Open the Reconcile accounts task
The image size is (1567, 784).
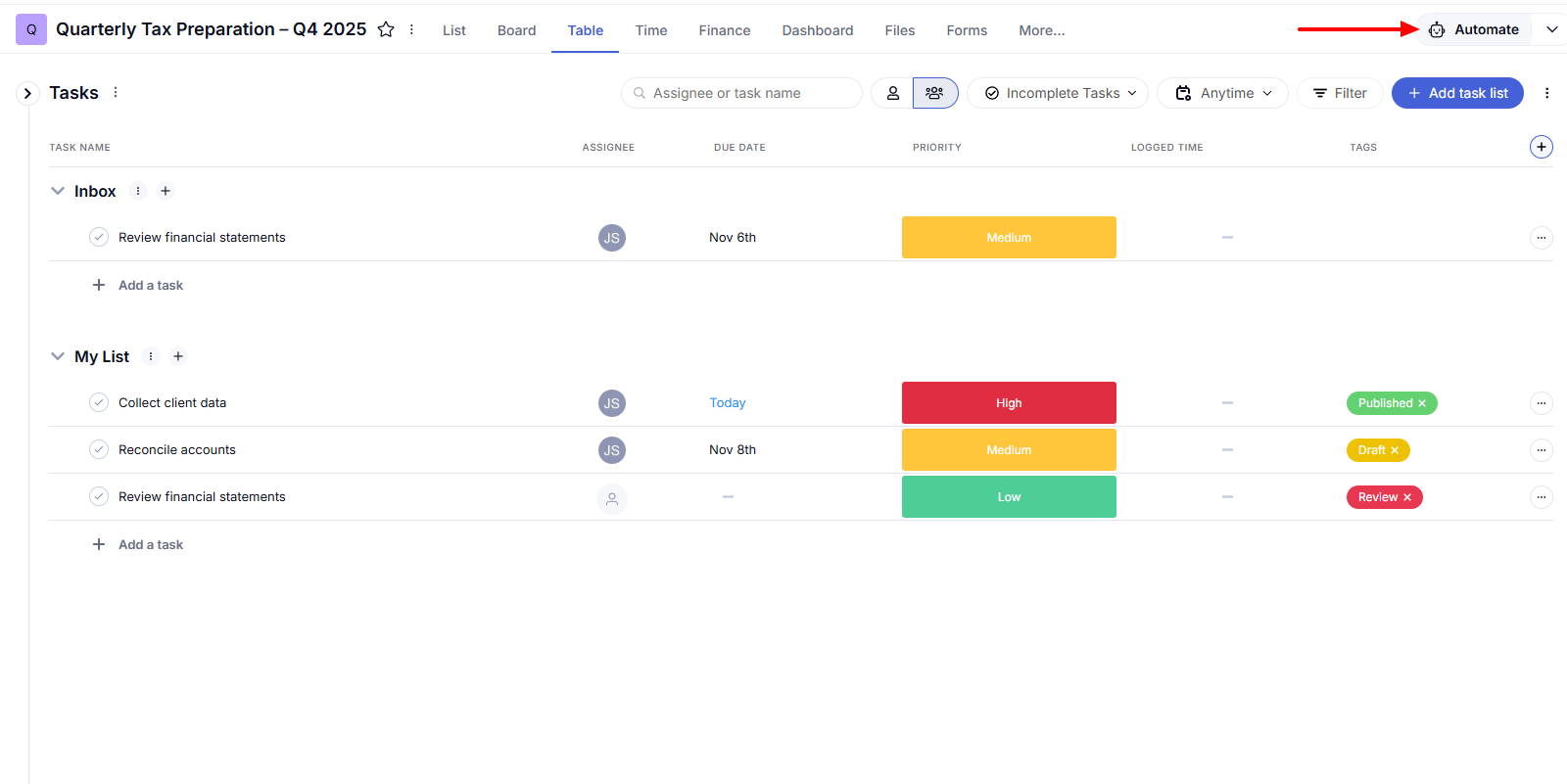coord(177,449)
